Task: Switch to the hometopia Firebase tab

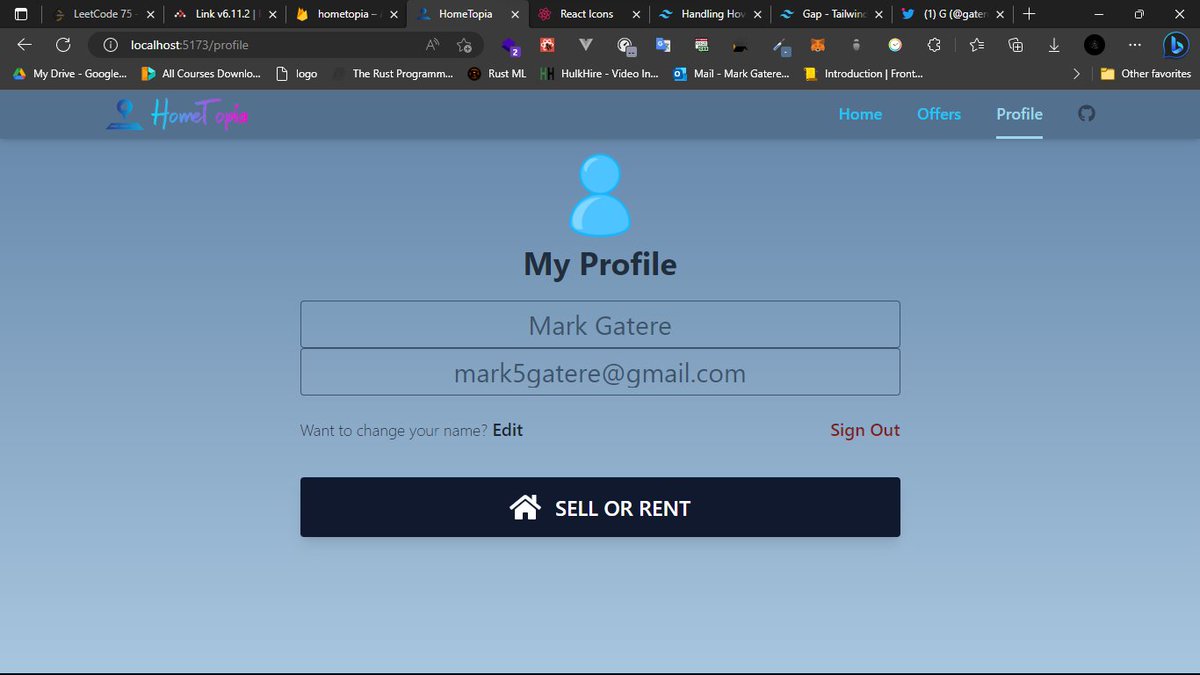Action: point(347,14)
